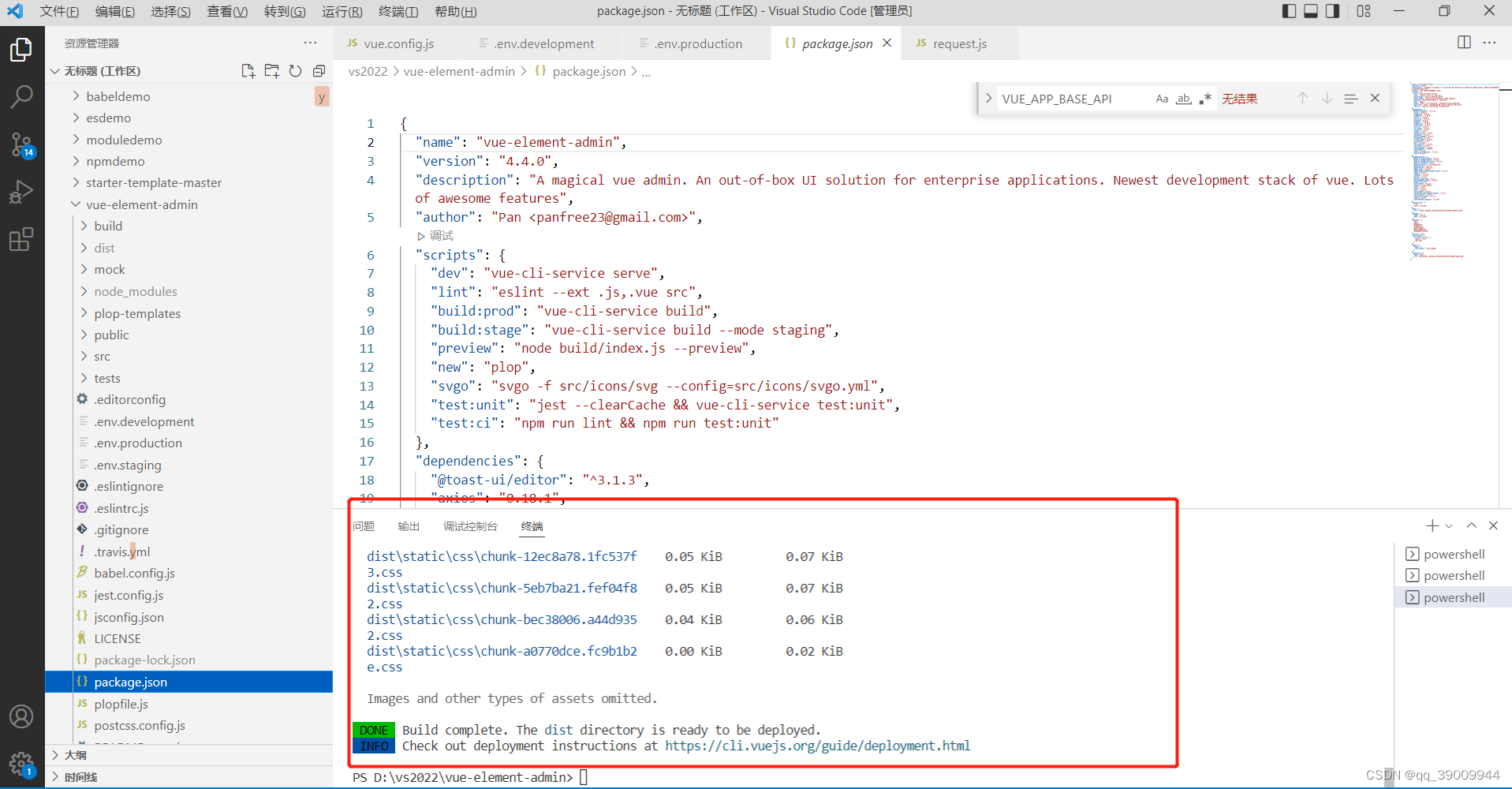Screen dimensions: 1512x789
Task: Open .env.production file in explorer
Action: point(138,443)
